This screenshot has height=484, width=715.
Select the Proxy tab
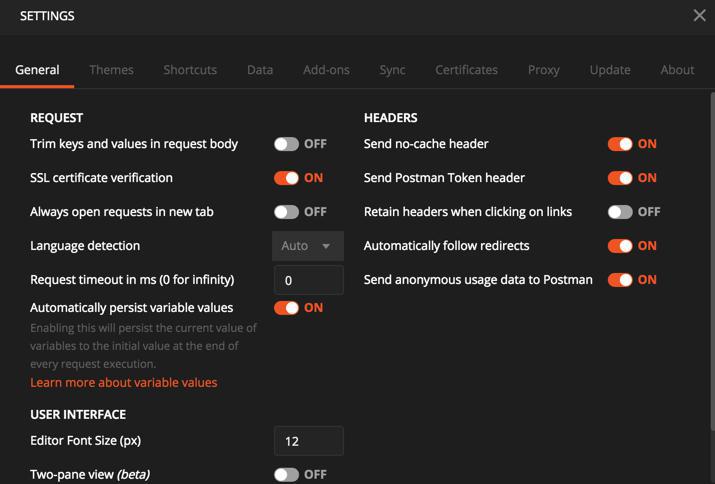[544, 70]
